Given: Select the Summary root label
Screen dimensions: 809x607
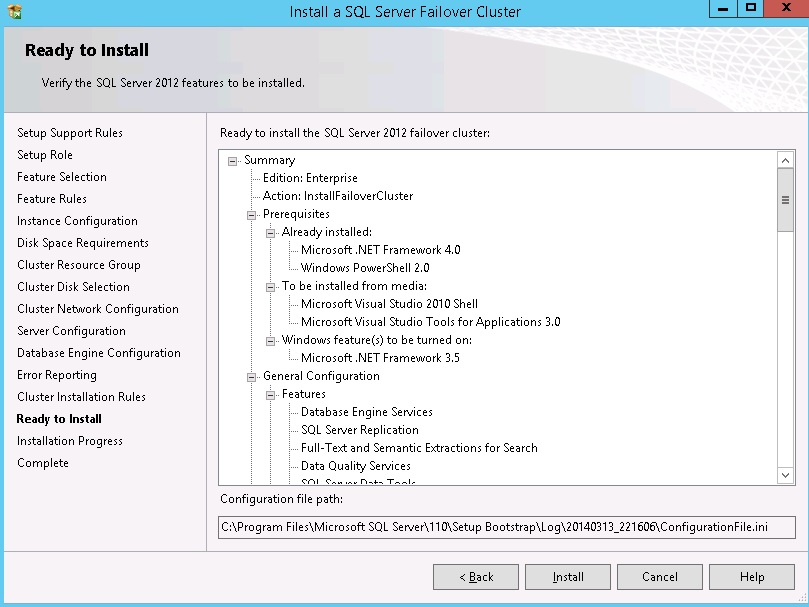Looking at the screenshot, I should pyautogui.click(x=269, y=160).
